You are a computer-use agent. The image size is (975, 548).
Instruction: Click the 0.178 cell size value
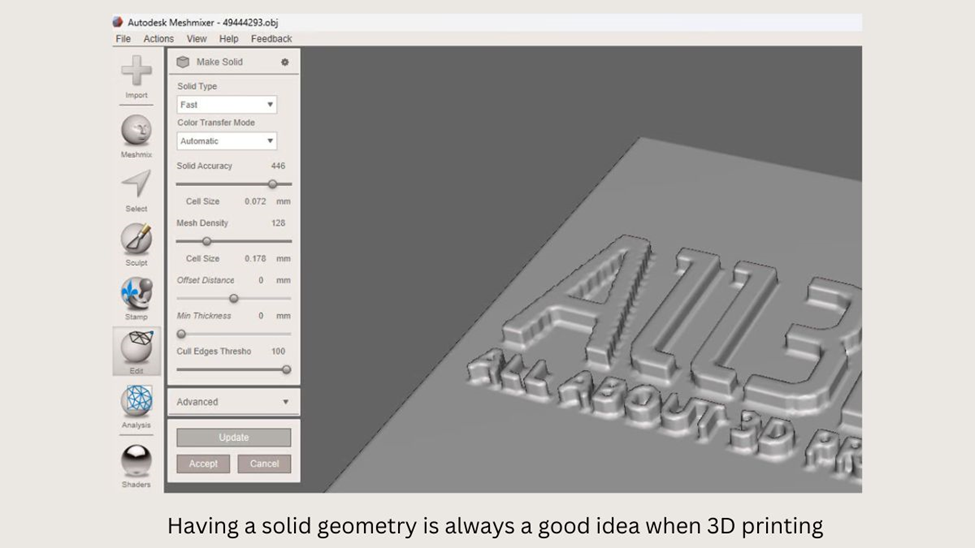point(255,259)
